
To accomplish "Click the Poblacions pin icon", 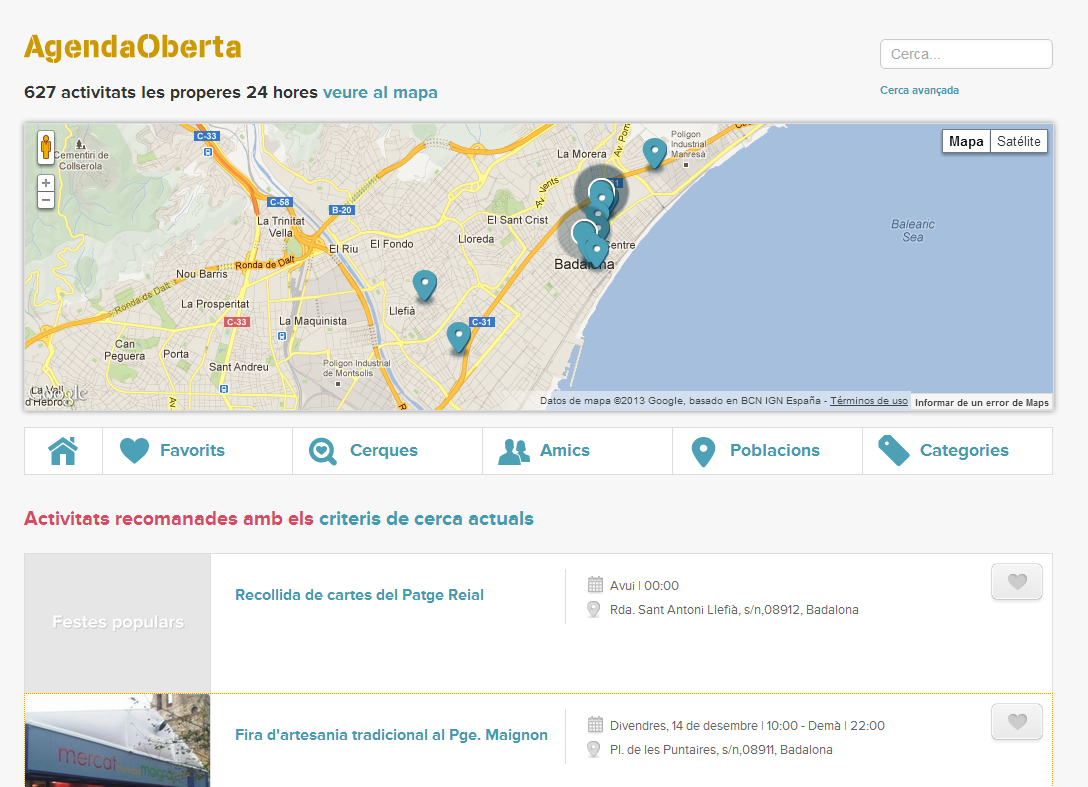I will (x=704, y=451).
